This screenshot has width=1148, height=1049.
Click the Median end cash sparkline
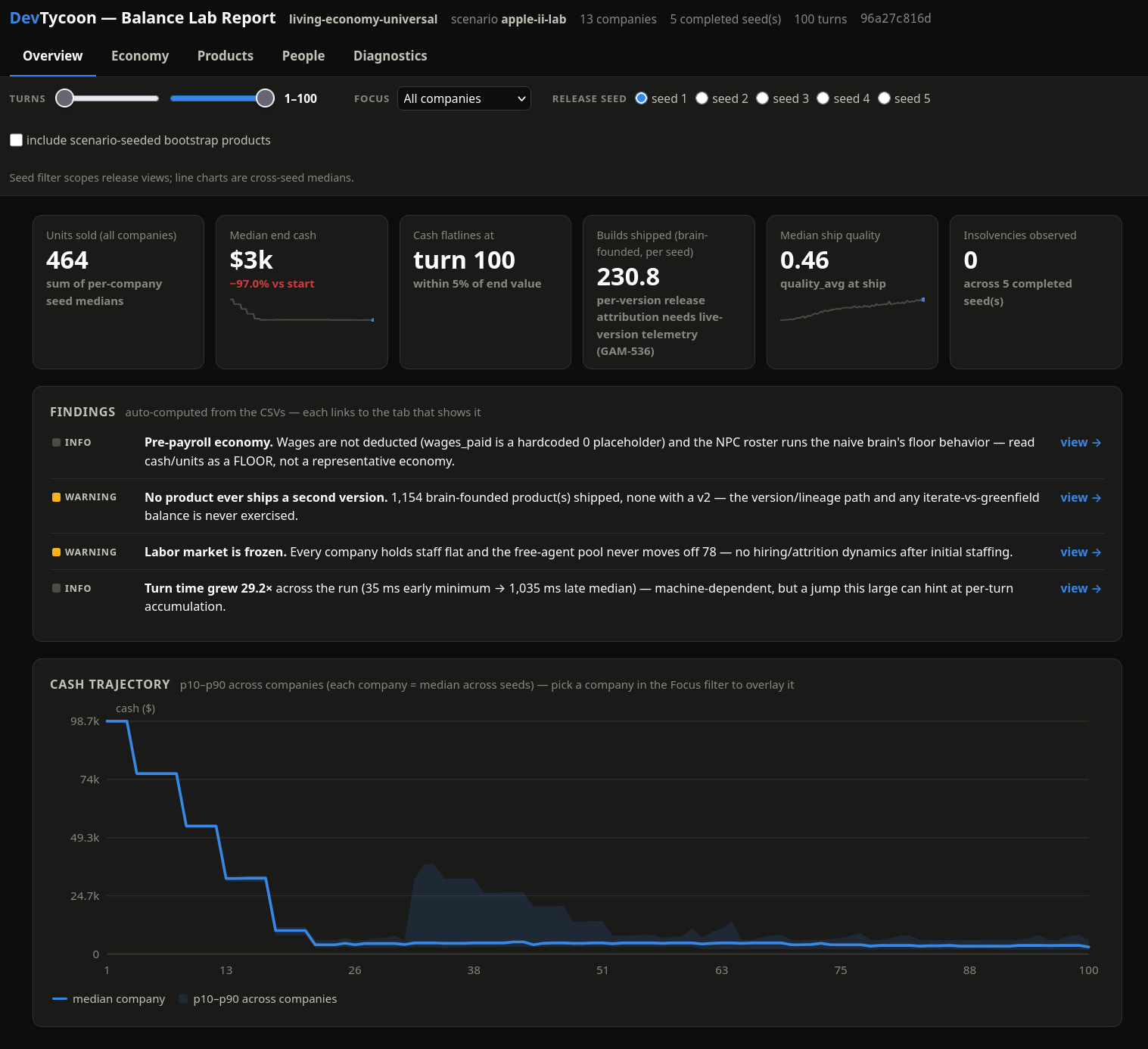point(302,310)
